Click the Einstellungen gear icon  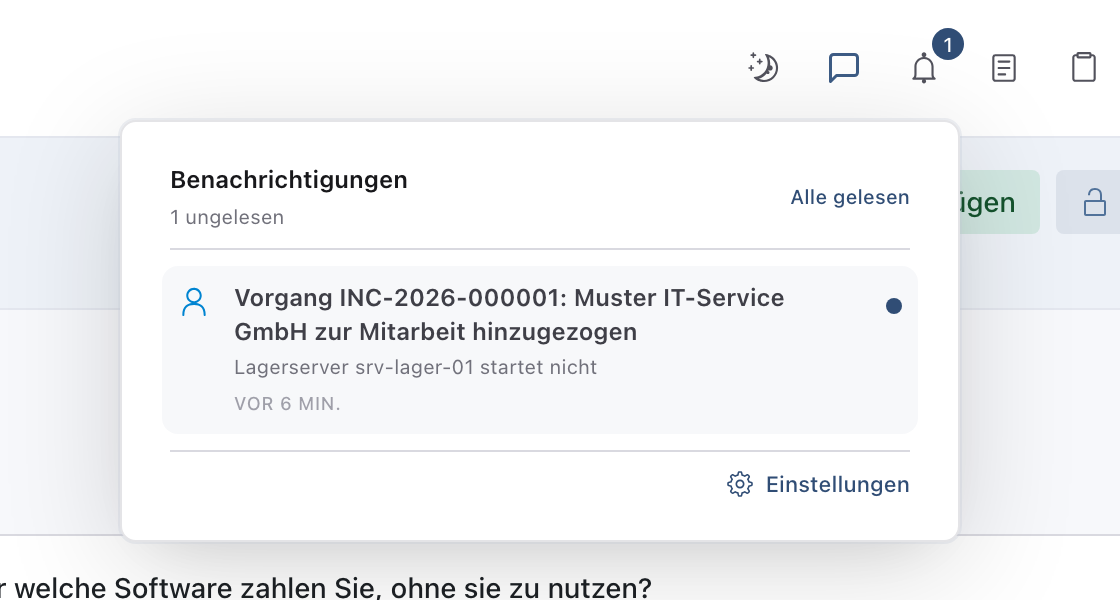point(740,484)
